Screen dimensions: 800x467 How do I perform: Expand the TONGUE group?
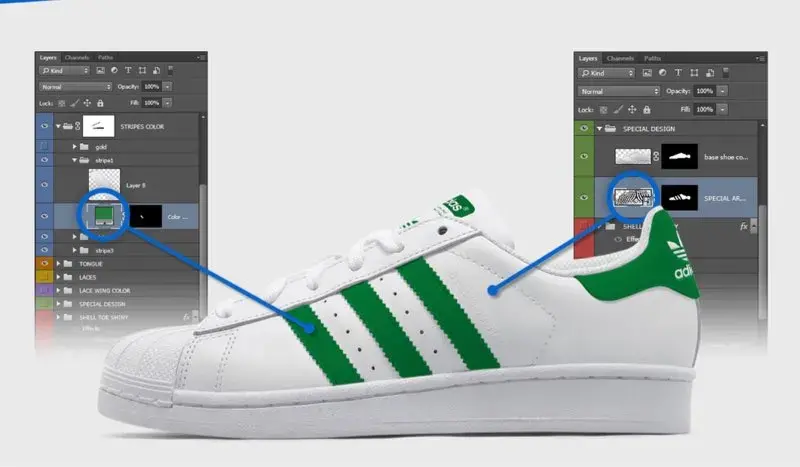(58, 263)
